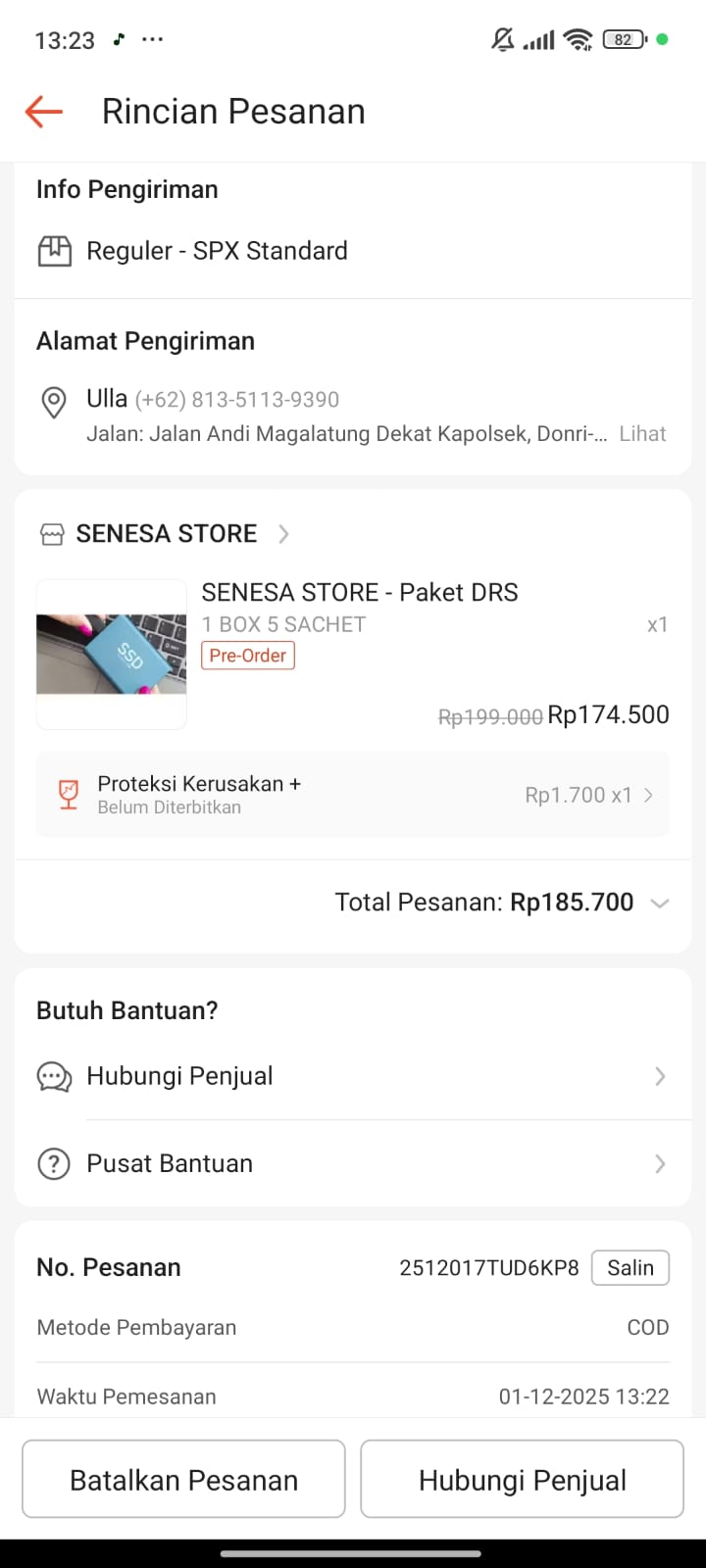Tap Lihat to view full address
Image resolution: width=706 pixels, height=1568 pixels.
(642, 433)
